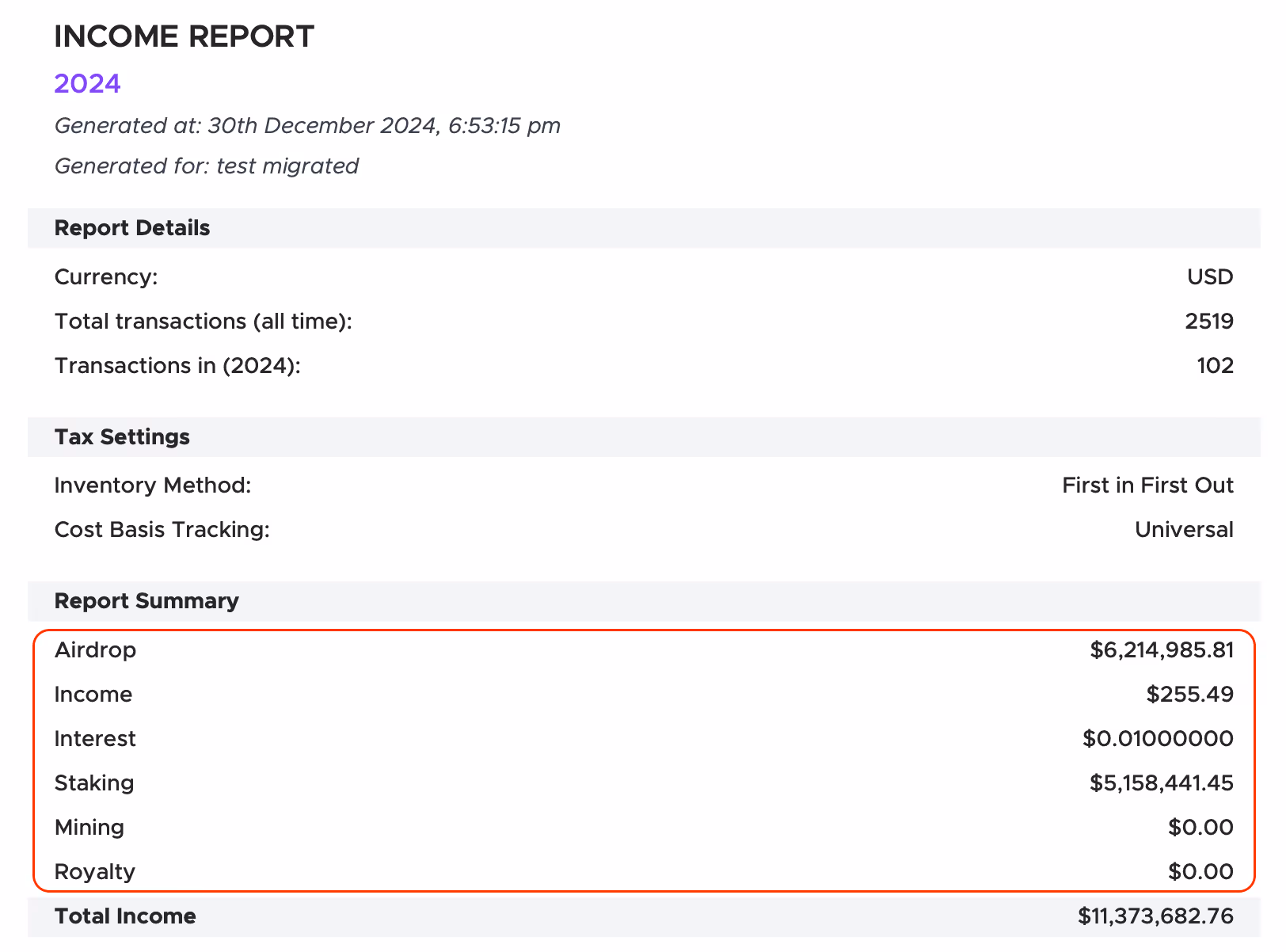Image resolution: width=1286 pixels, height=952 pixels.
Task: Click the Total Income label
Action: click(125, 916)
